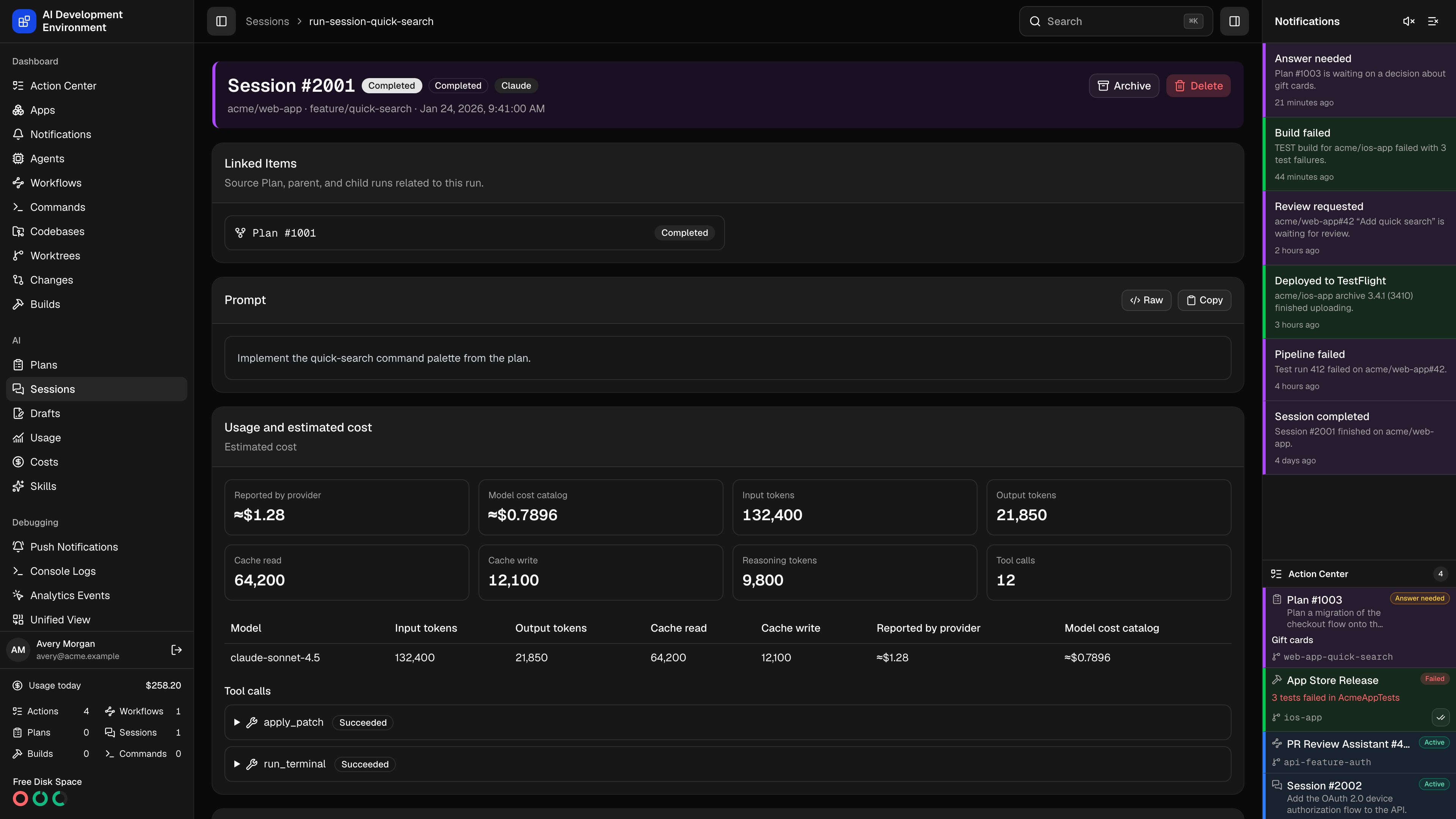Click the wrench icon beside apply_patch
The height and width of the screenshot is (819, 1456).
(x=252, y=722)
